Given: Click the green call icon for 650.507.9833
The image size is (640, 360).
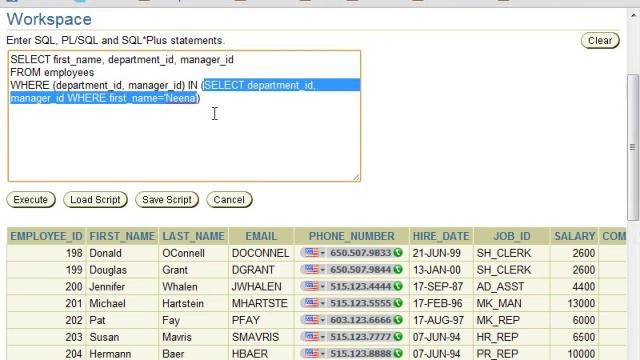Looking at the screenshot, I should click(x=398, y=253).
